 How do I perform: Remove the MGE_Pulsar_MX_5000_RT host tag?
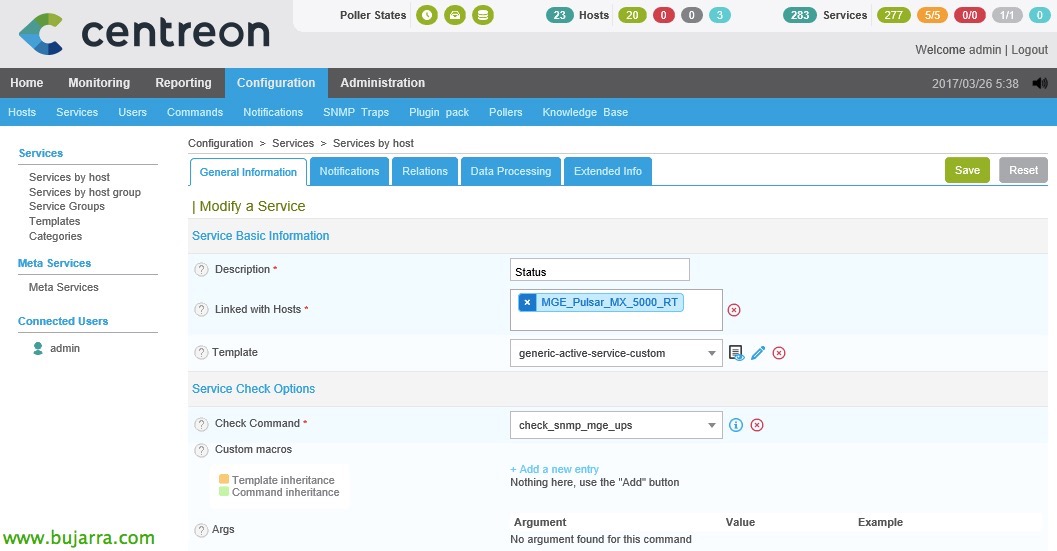pyautogui.click(x=527, y=302)
